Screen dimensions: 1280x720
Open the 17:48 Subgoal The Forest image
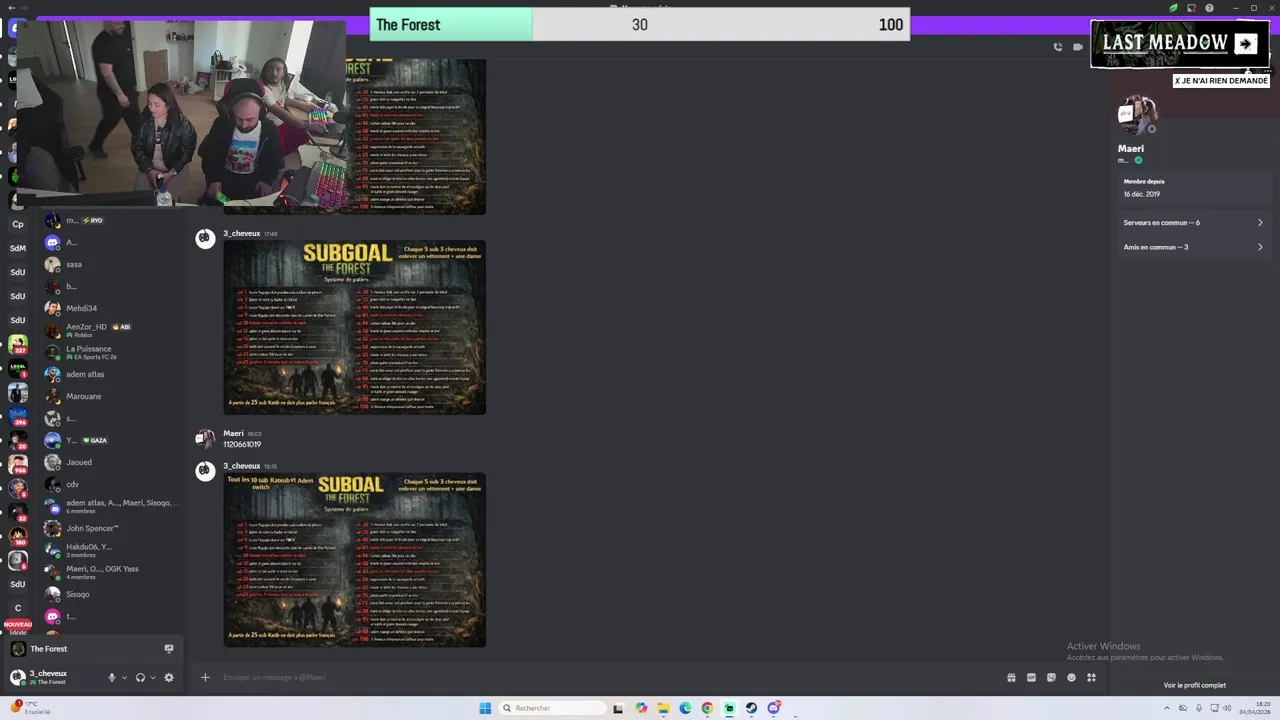354,327
